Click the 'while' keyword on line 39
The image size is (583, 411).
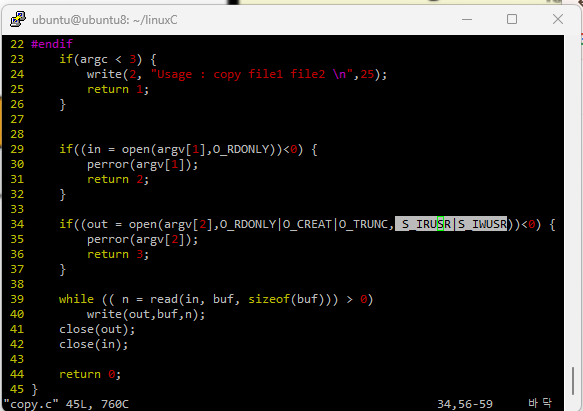tap(76, 299)
